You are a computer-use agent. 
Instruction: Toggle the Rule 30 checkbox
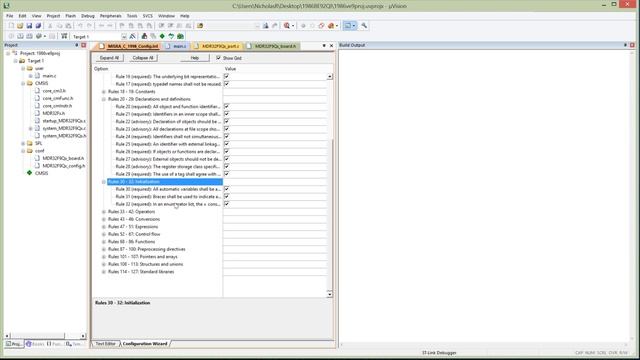click(x=227, y=189)
